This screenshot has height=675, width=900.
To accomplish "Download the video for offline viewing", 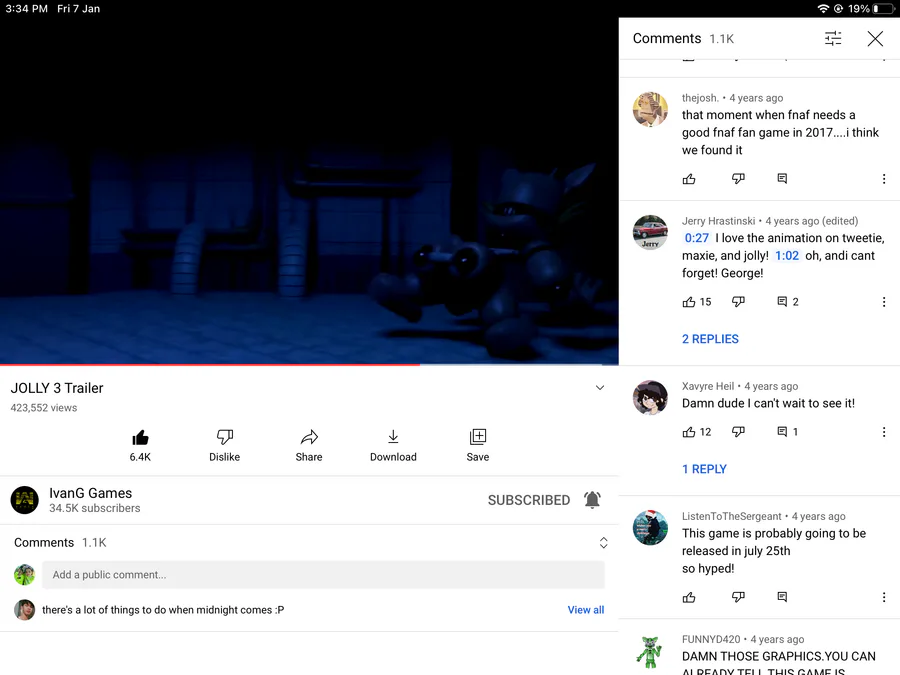I will 393,445.
